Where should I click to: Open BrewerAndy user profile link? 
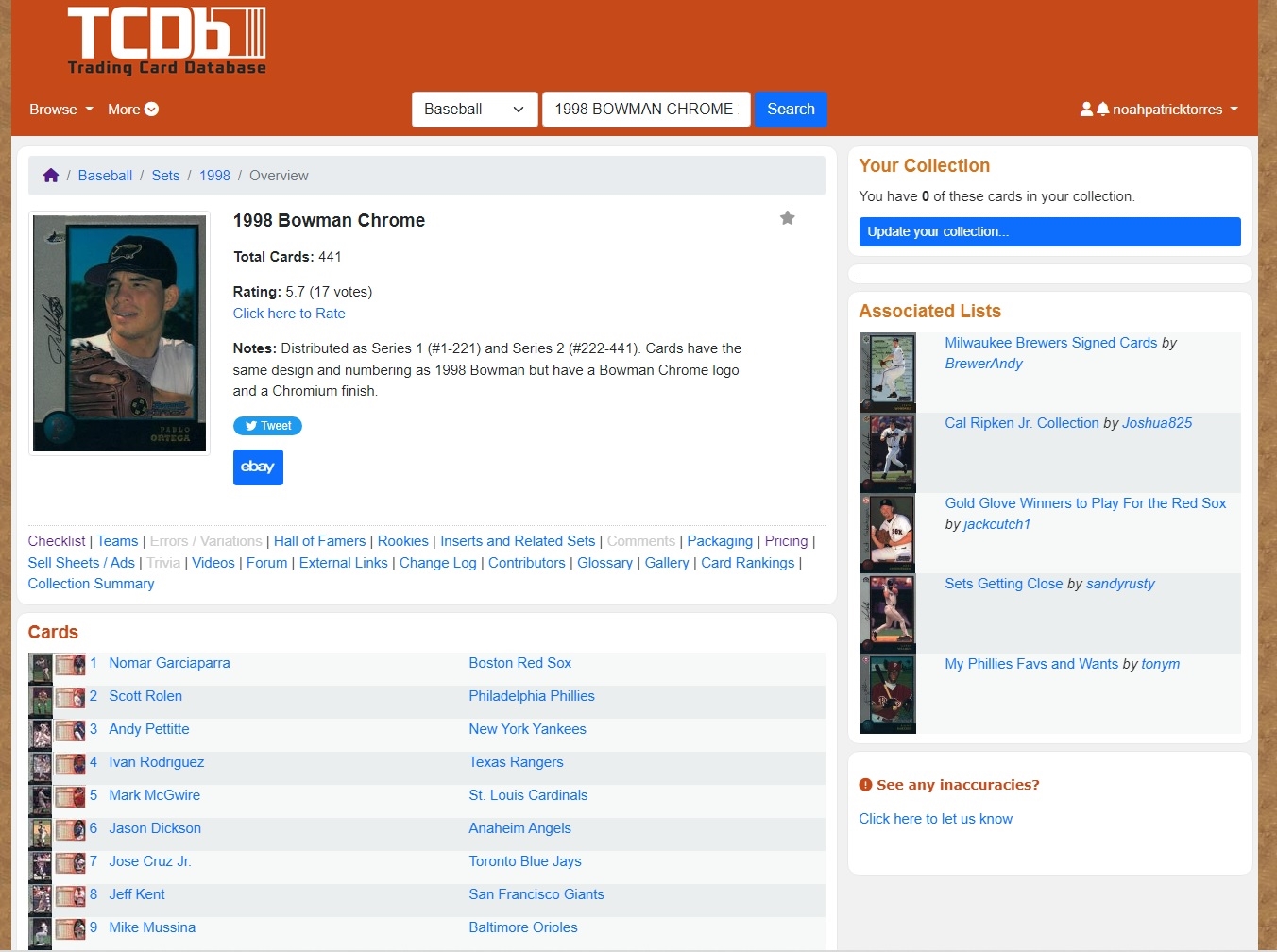point(983,364)
